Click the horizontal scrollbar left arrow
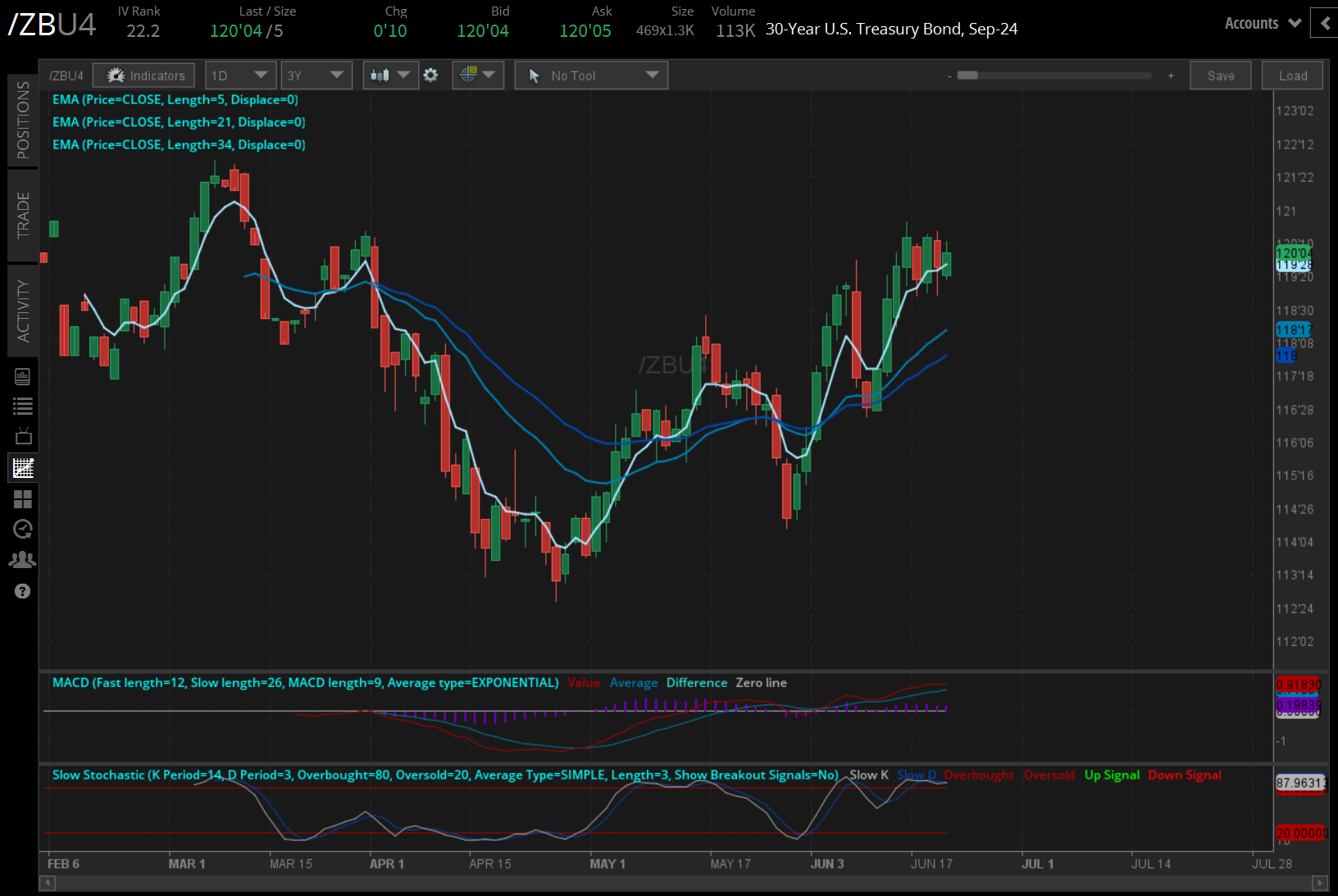The width and height of the screenshot is (1338, 896). [47, 884]
